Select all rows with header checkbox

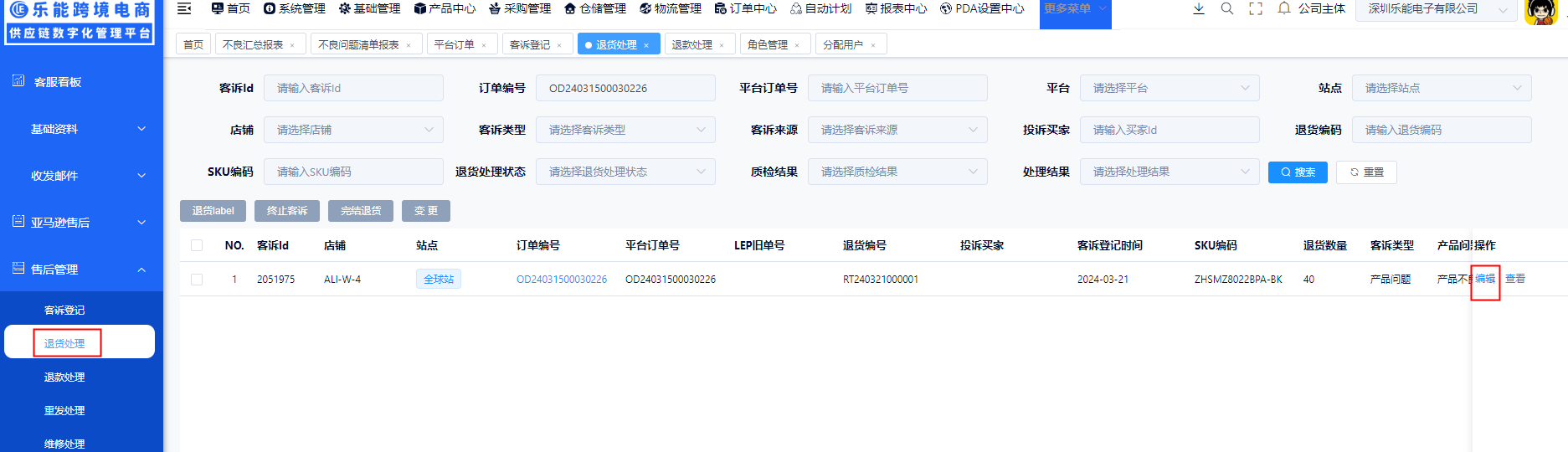point(197,245)
